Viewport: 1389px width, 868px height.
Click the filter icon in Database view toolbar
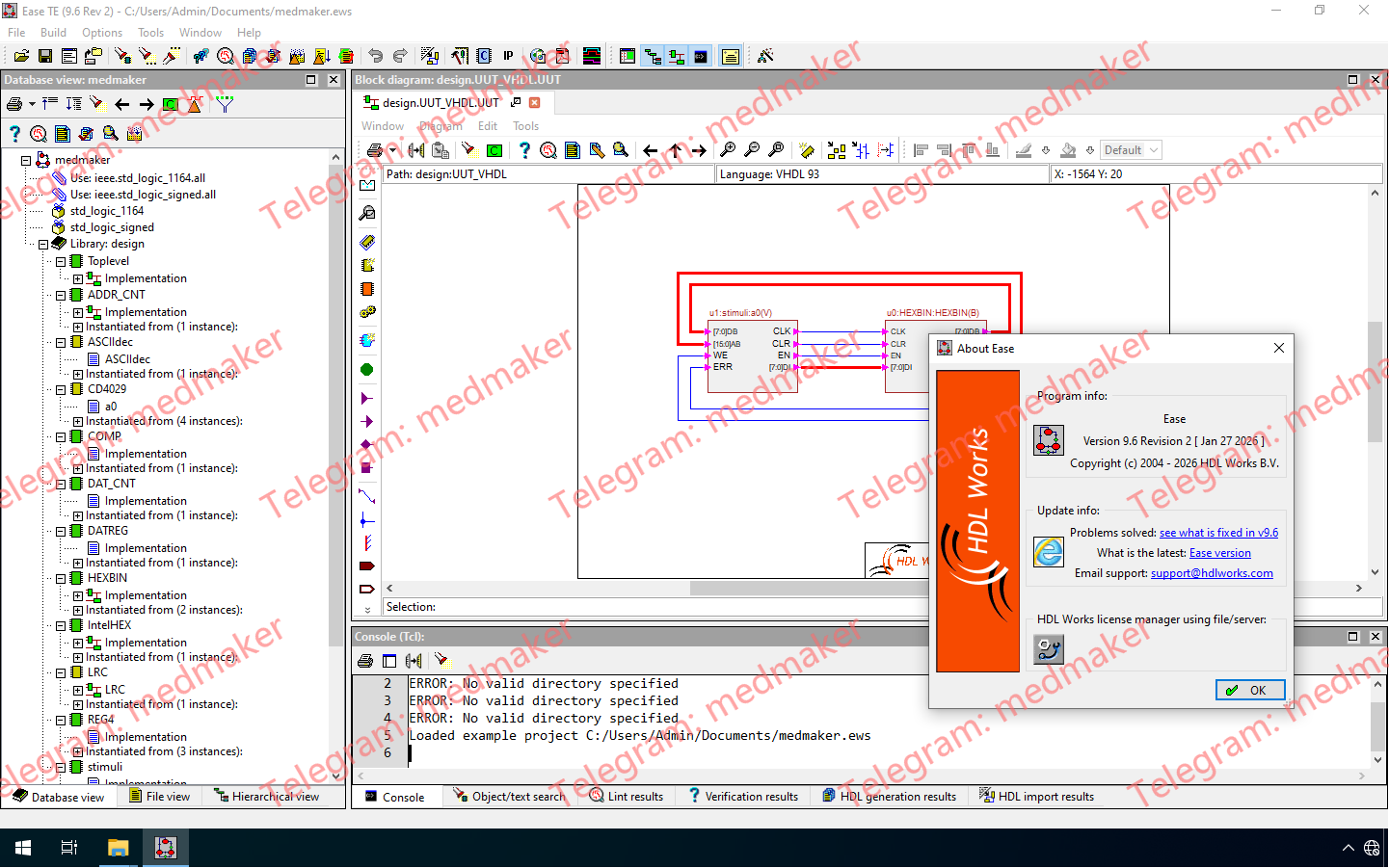(224, 104)
